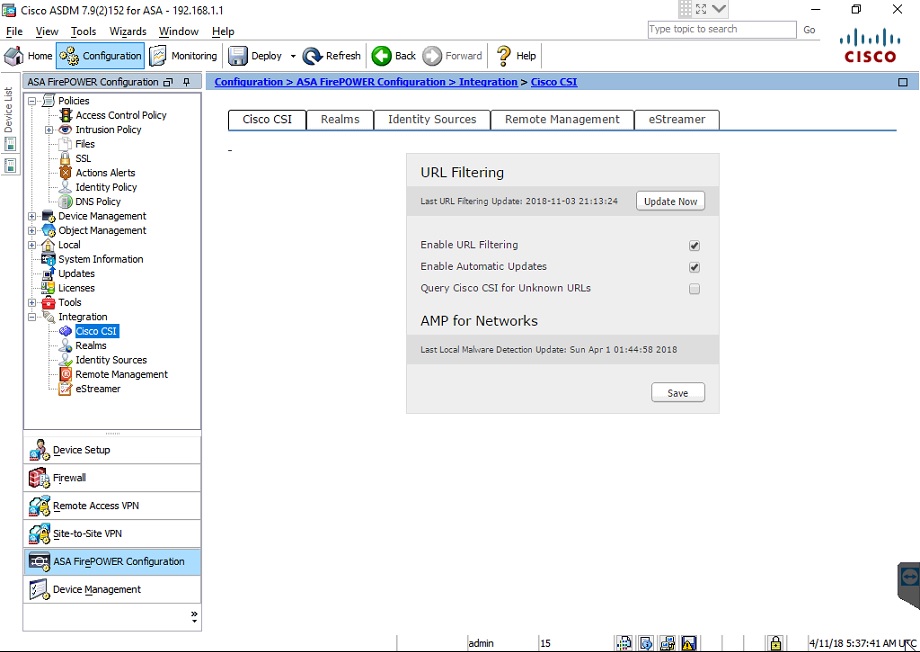Select Identity Sources tree item
The image size is (920, 652).
pyautogui.click(x=111, y=360)
